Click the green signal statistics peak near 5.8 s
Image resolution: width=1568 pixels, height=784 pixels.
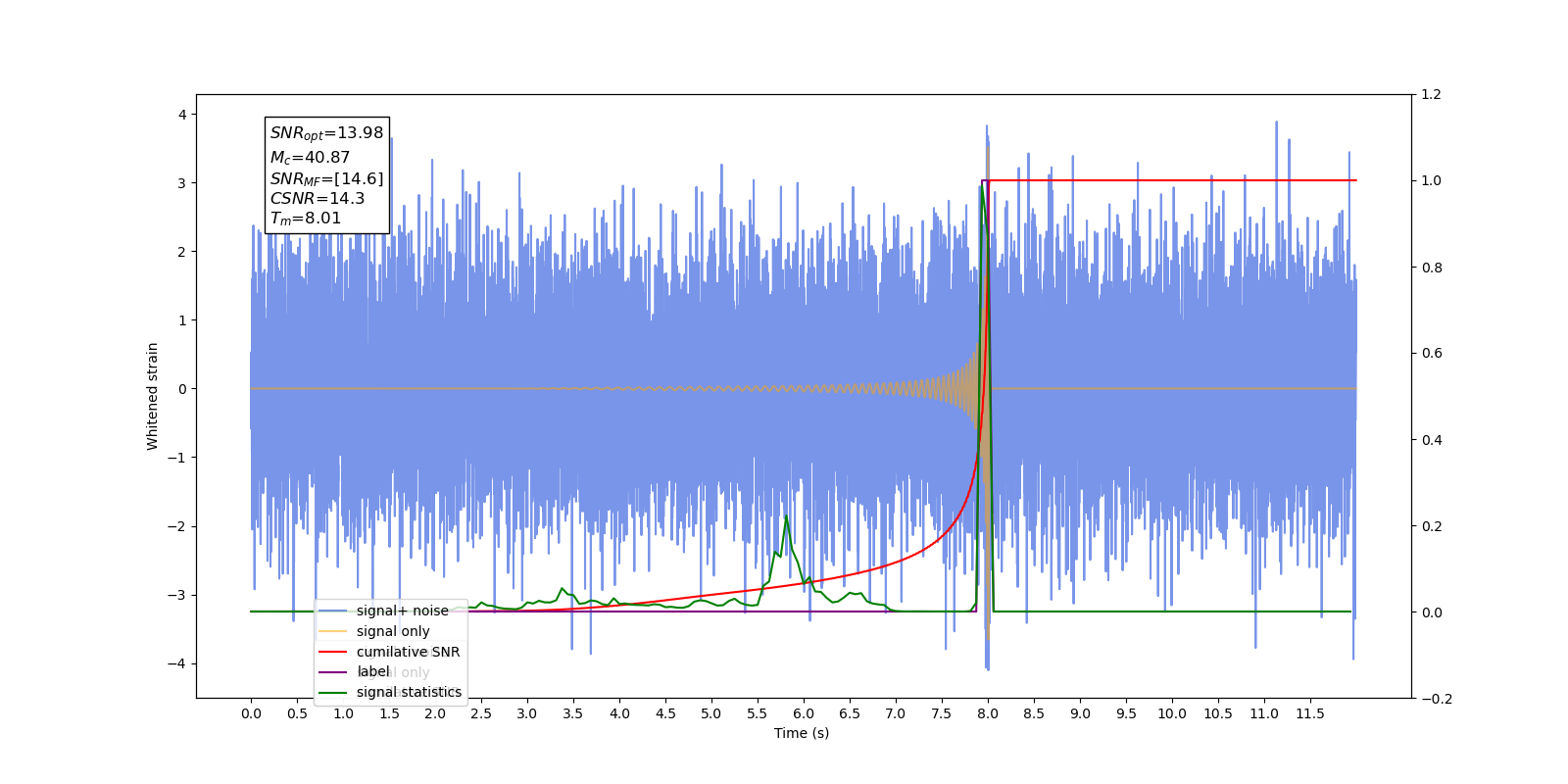pyautogui.click(x=786, y=517)
